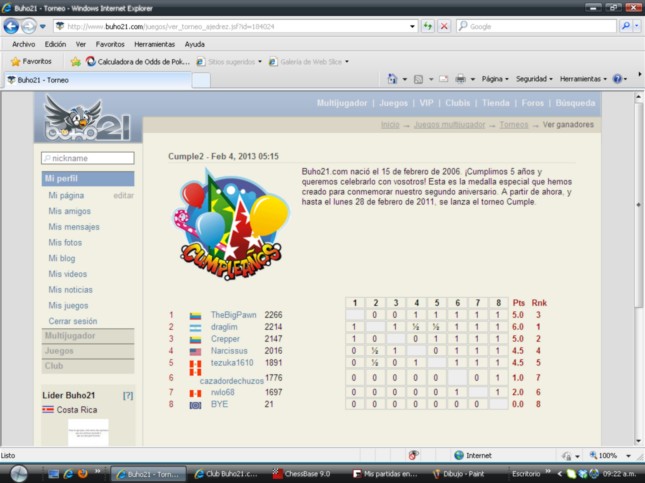Open the Favoritos menu in menu bar

point(110,44)
